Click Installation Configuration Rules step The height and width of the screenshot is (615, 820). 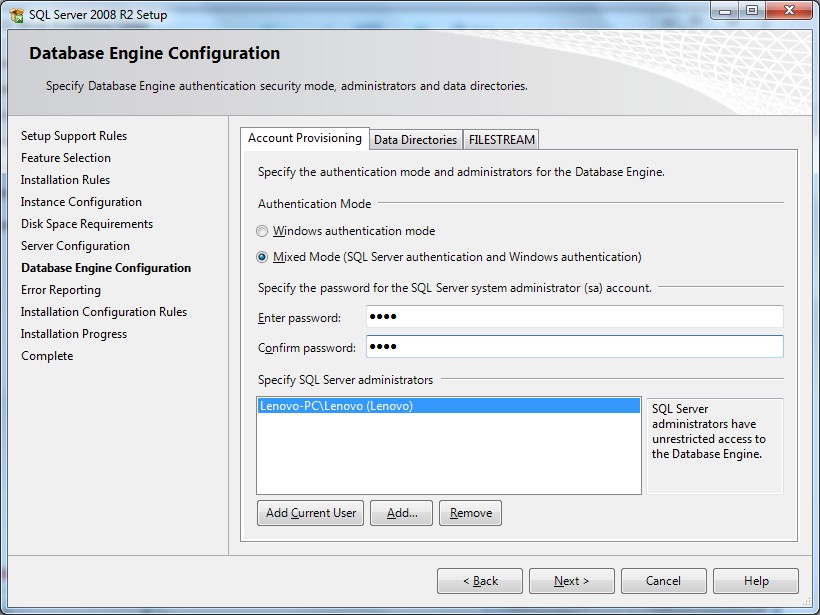pyautogui.click(x=104, y=312)
